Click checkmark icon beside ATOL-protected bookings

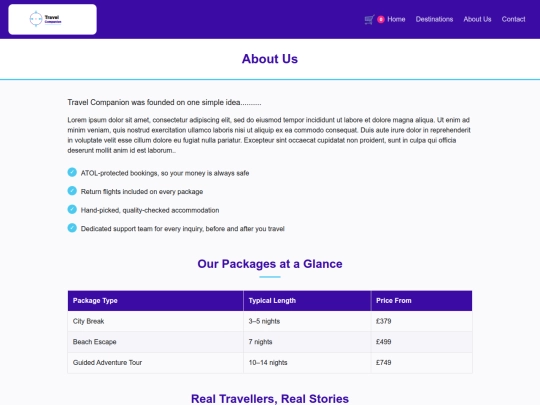click(x=72, y=172)
